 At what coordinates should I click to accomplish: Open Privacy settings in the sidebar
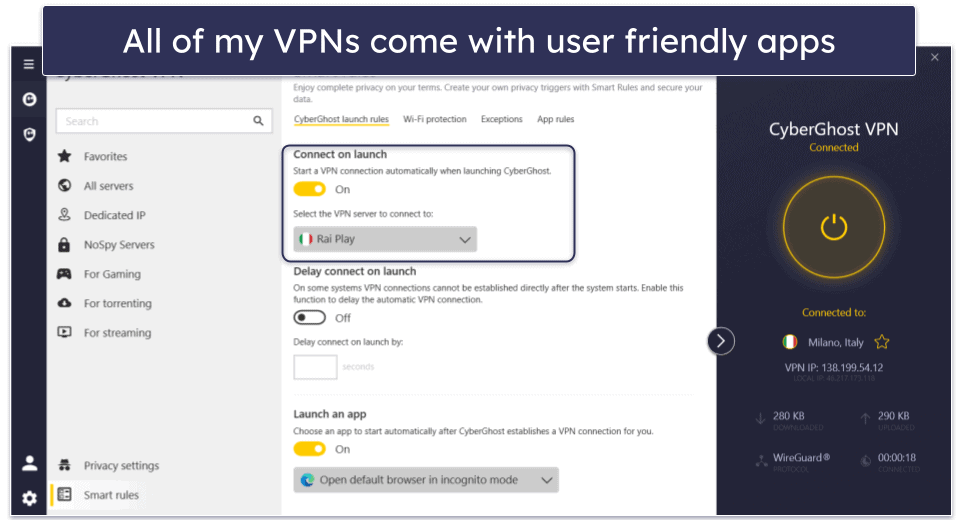pyautogui.click(x=122, y=466)
